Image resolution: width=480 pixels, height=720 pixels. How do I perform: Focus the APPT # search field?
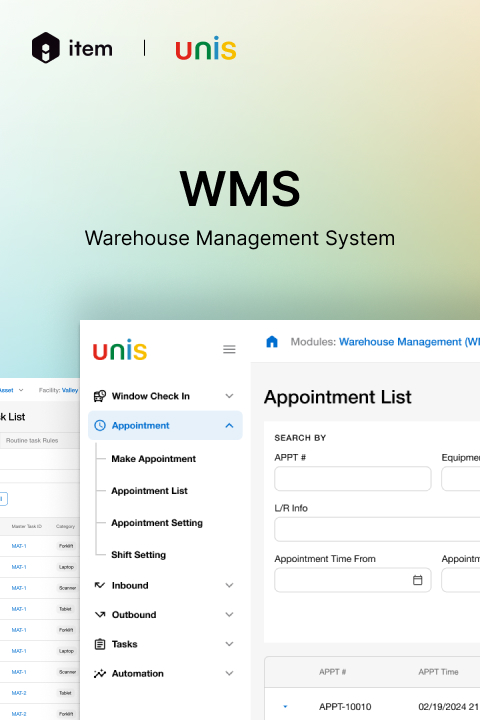coord(353,478)
